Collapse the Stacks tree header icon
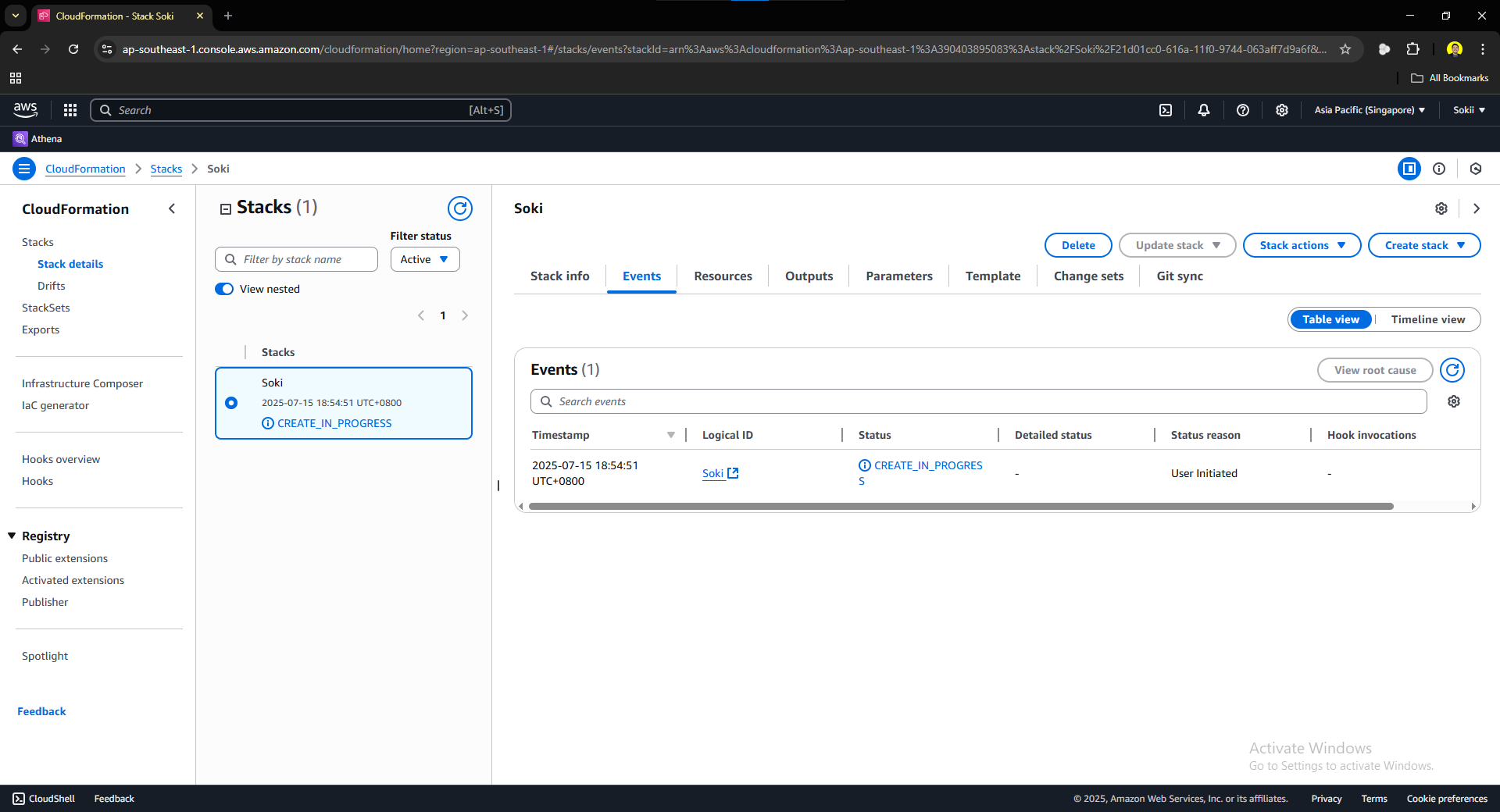The width and height of the screenshot is (1500, 812). tap(226, 208)
